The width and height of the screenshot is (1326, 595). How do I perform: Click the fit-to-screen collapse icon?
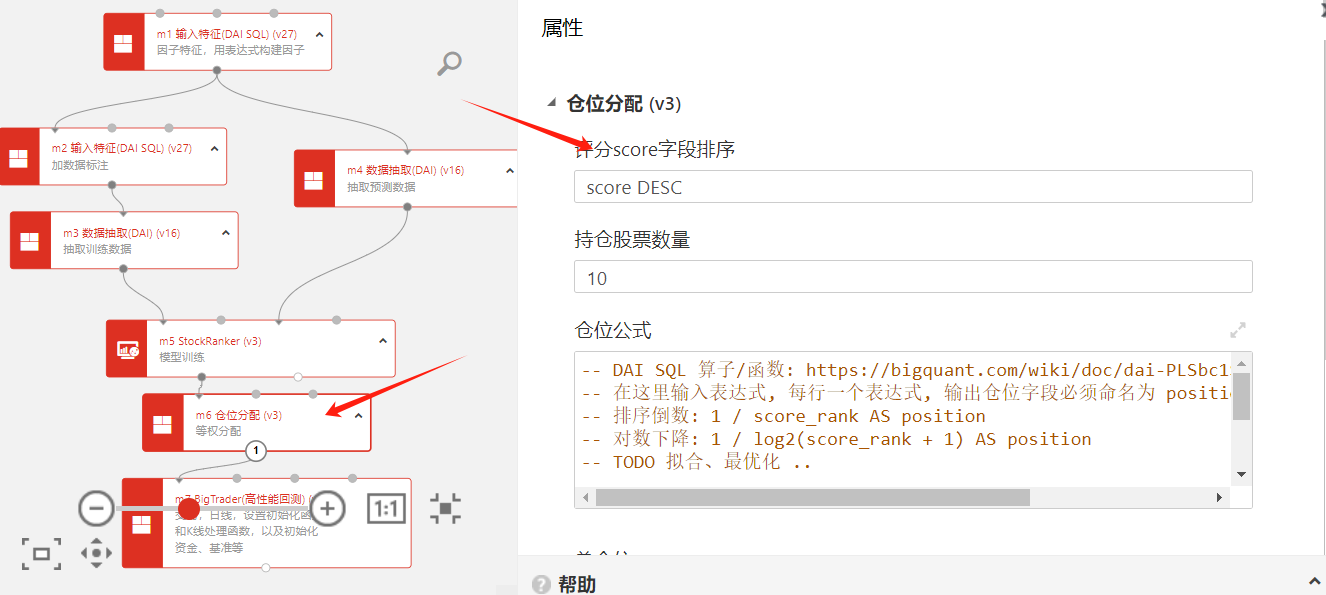(x=445, y=509)
